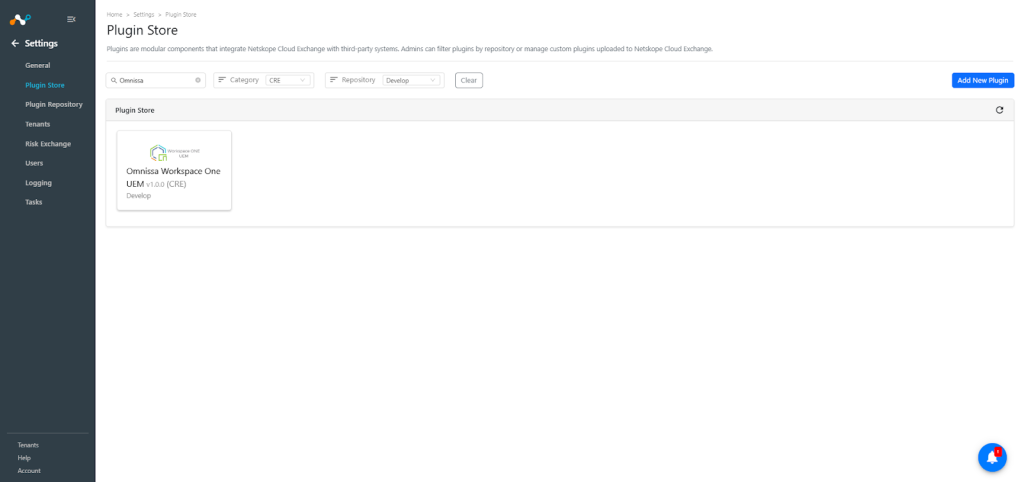Click the Category filter icon
This screenshot has width=1024, height=482.
point(222,80)
